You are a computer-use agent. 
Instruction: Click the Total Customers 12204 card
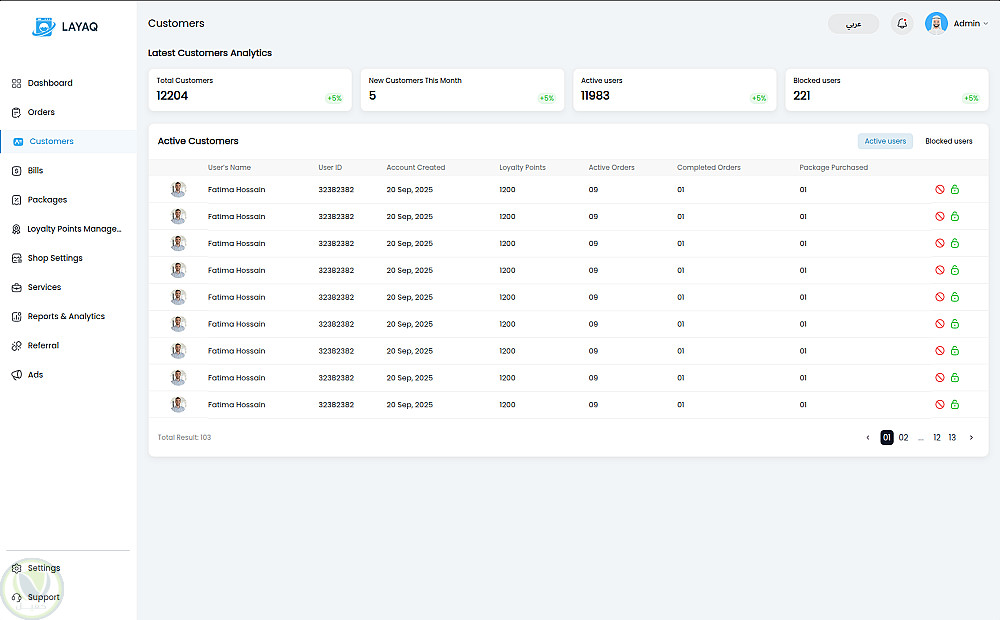pos(250,90)
